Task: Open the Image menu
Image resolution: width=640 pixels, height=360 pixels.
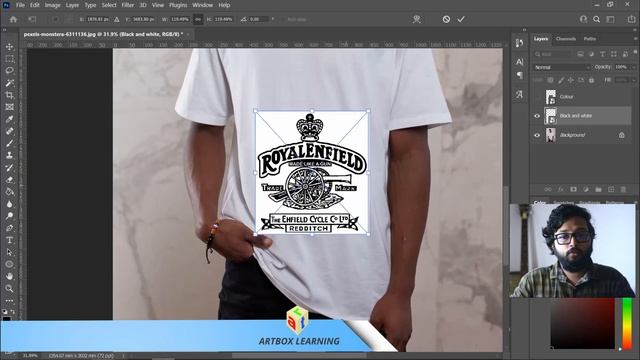Action: [52, 5]
